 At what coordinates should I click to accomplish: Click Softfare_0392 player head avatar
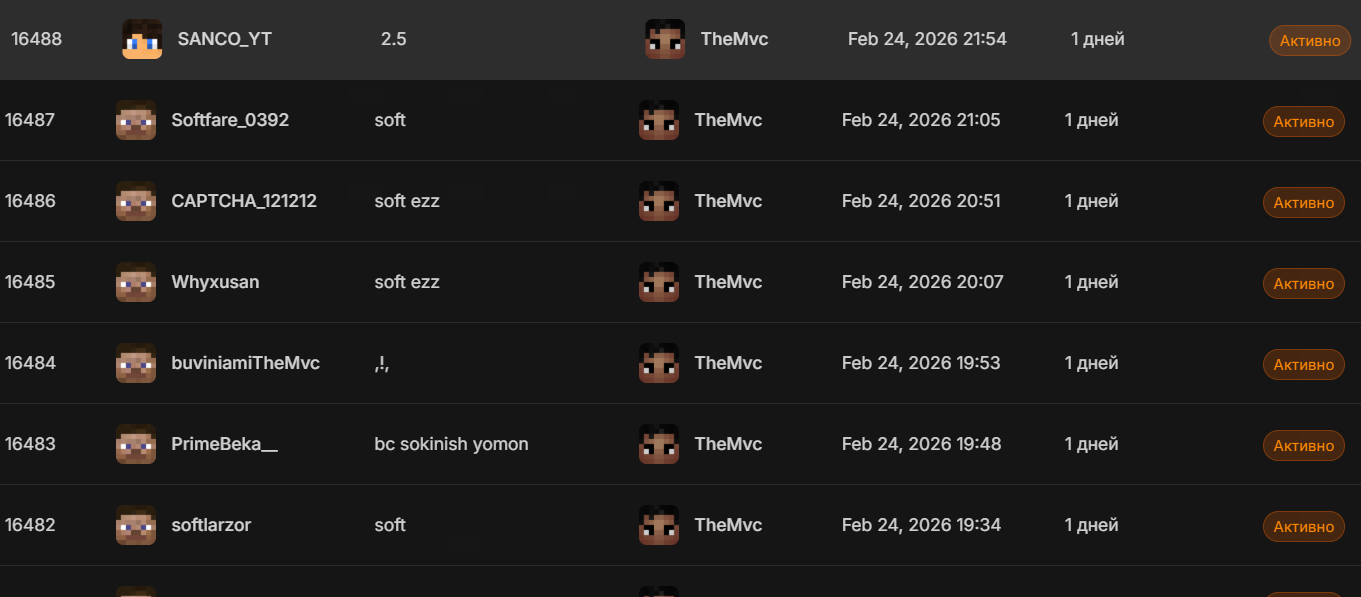click(x=136, y=120)
